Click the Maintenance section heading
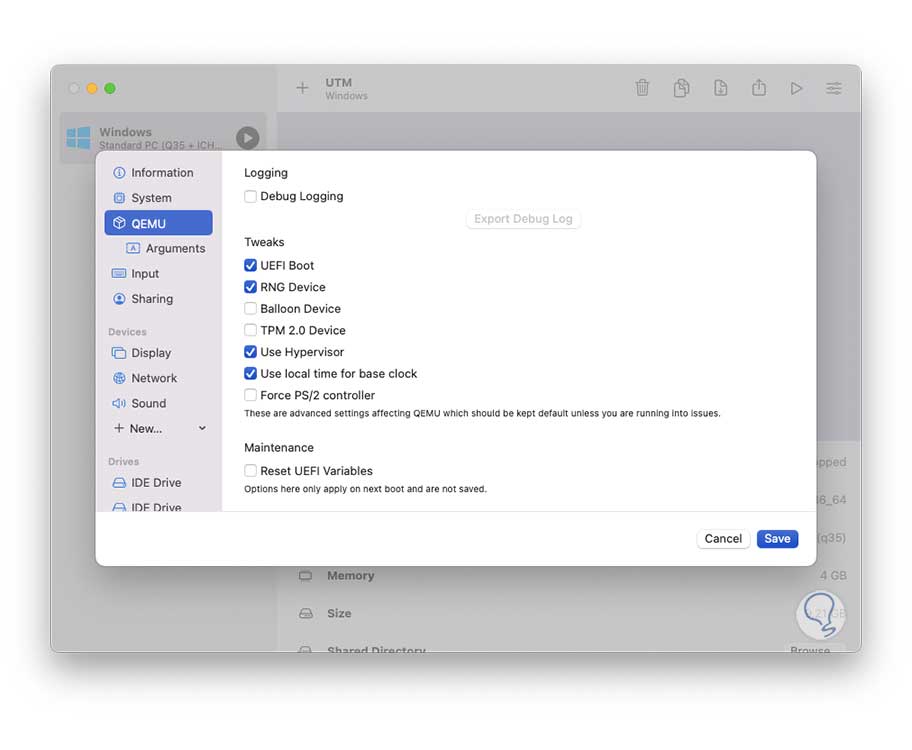Viewport: 912px width, 750px height. click(279, 447)
